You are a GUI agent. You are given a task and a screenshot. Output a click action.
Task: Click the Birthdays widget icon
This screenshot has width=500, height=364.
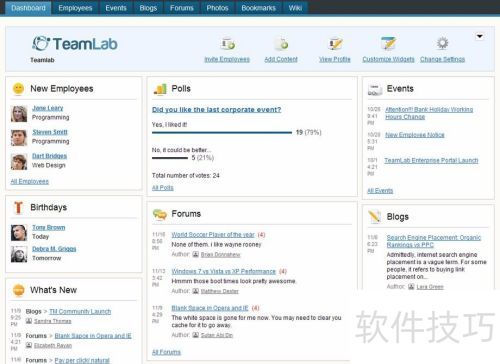coord(18,207)
